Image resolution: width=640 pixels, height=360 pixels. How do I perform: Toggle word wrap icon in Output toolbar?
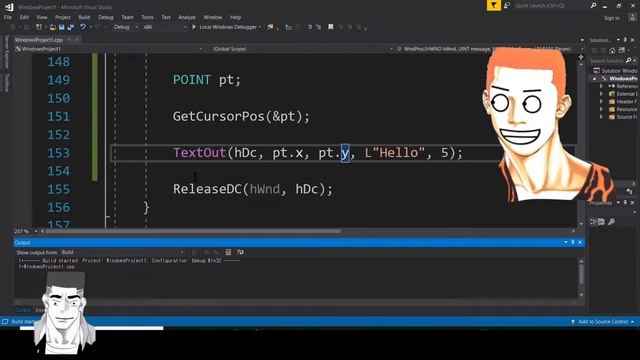(x=240, y=252)
